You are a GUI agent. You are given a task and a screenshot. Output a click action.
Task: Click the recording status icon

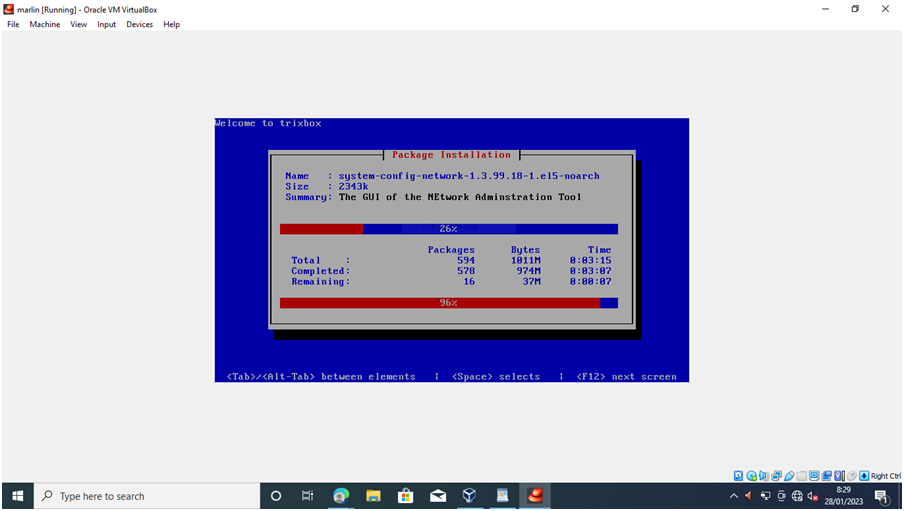click(x=827, y=476)
